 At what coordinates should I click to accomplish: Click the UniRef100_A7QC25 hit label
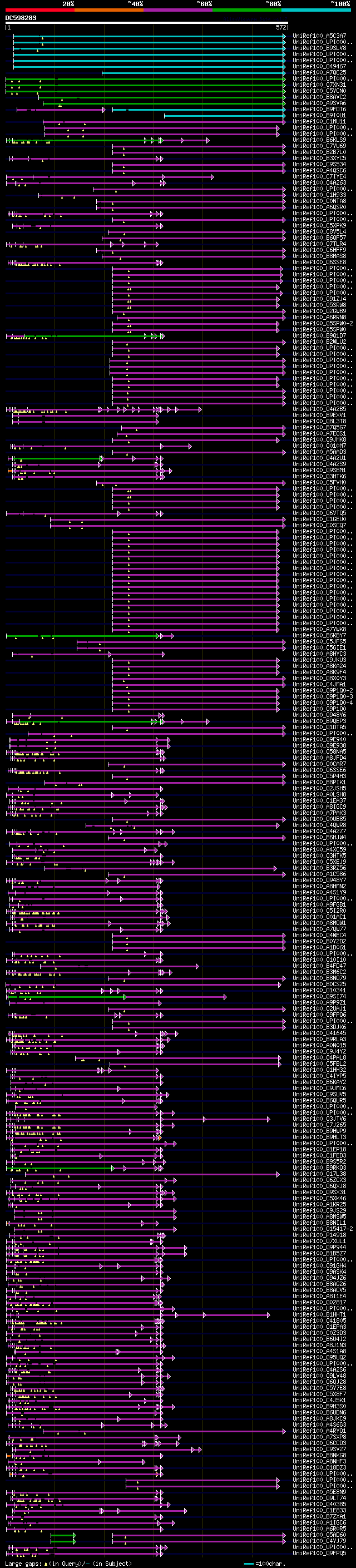point(319,72)
